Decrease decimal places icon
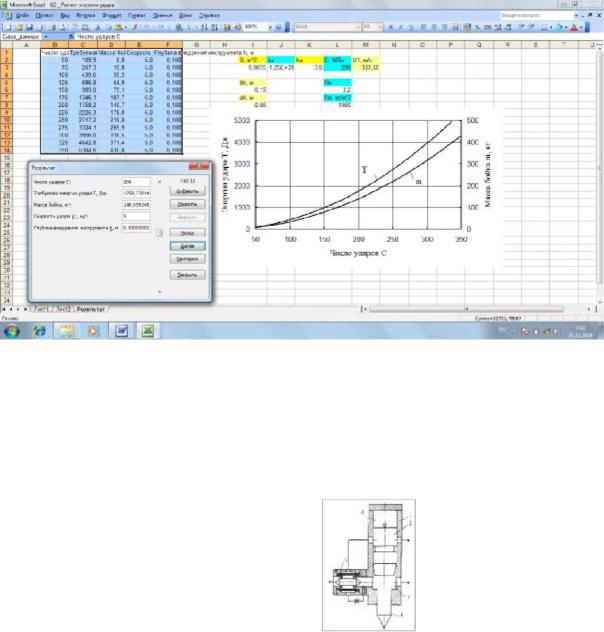Screen dimensions: 604x632 click(x=509, y=27)
